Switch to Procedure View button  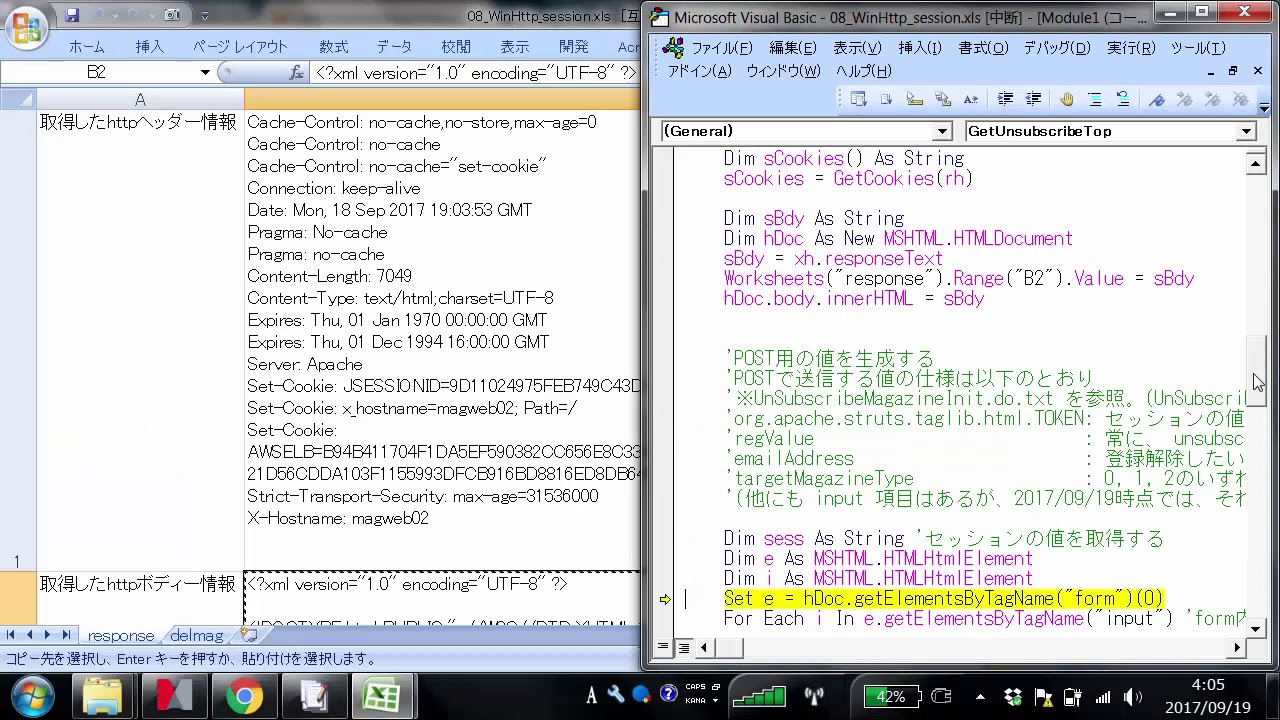coord(663,648)
